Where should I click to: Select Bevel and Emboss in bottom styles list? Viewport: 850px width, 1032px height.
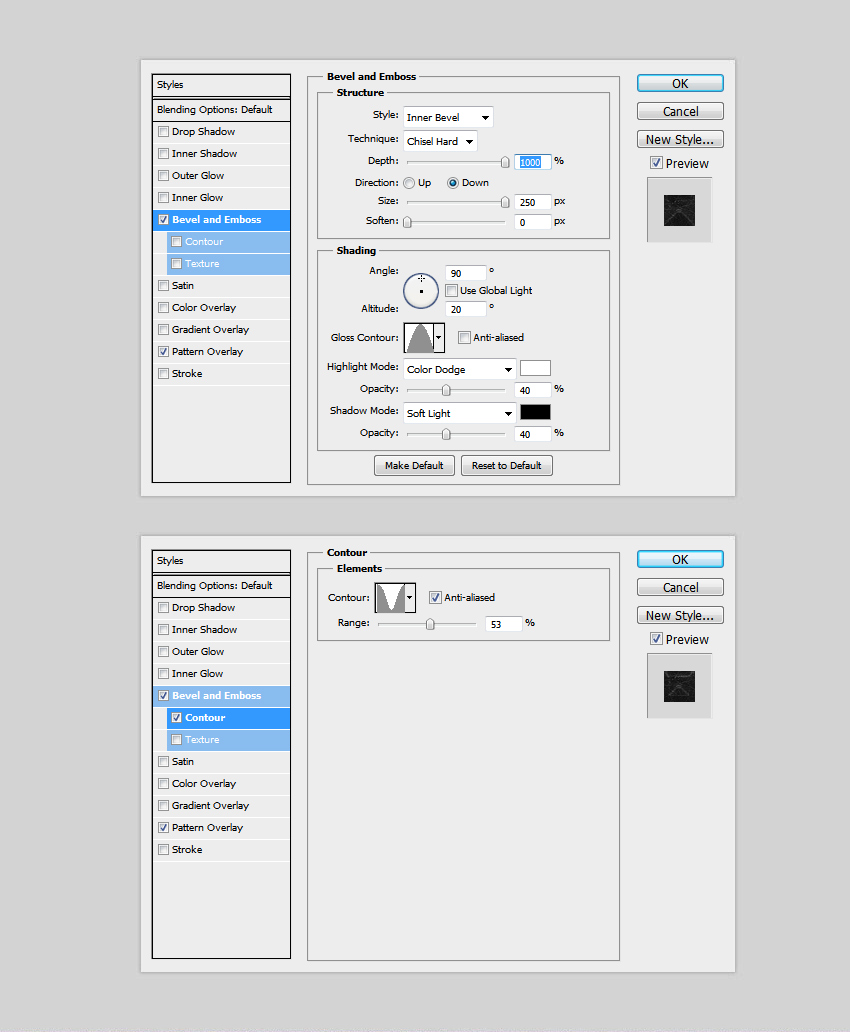click(221, 696)
